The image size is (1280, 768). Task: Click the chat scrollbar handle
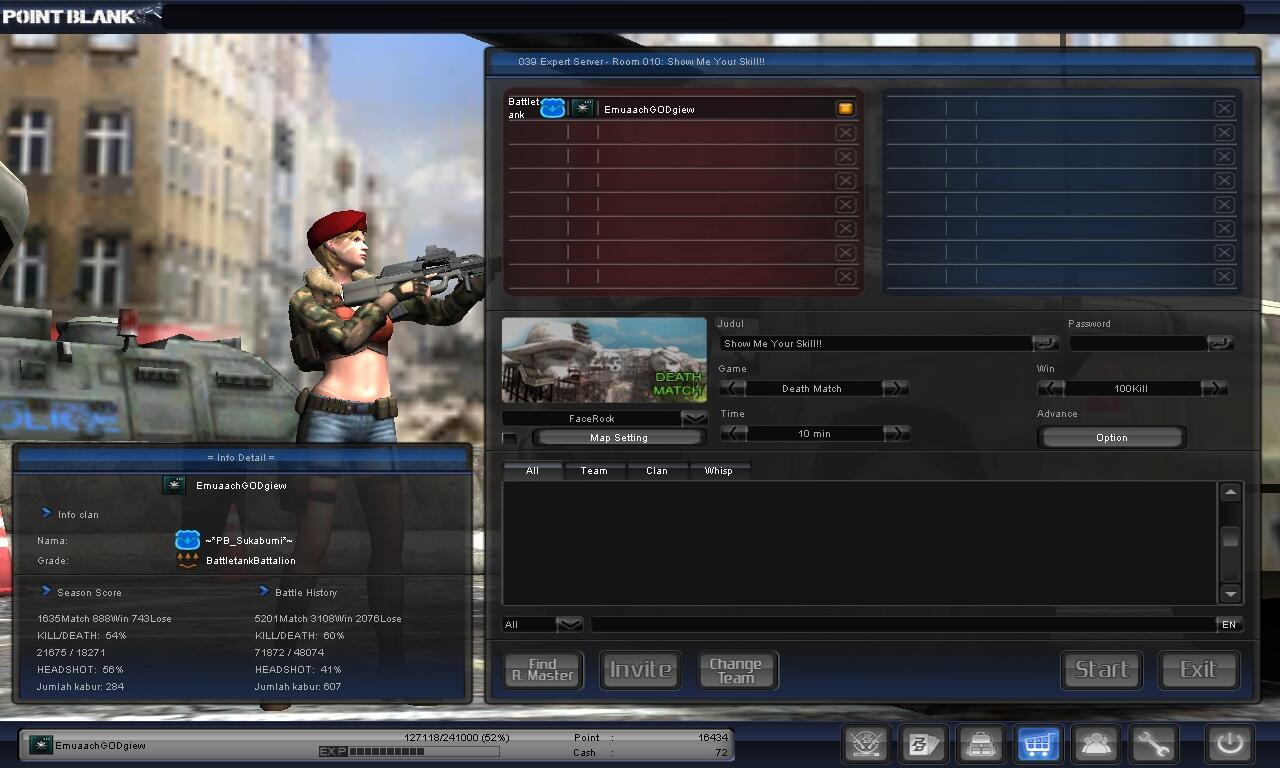(1231, 538)
